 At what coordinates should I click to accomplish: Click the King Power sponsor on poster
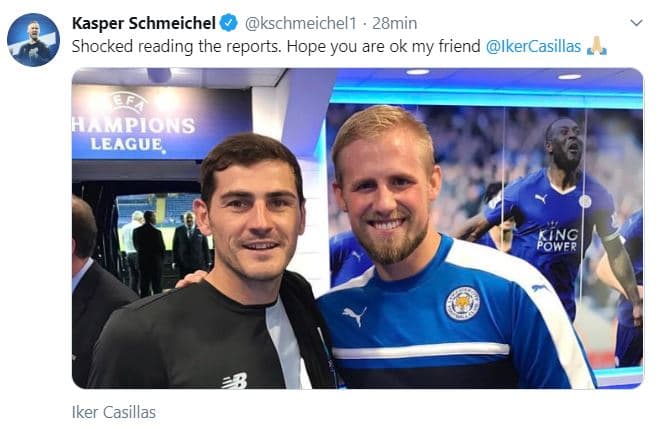(x=557, y=240)
